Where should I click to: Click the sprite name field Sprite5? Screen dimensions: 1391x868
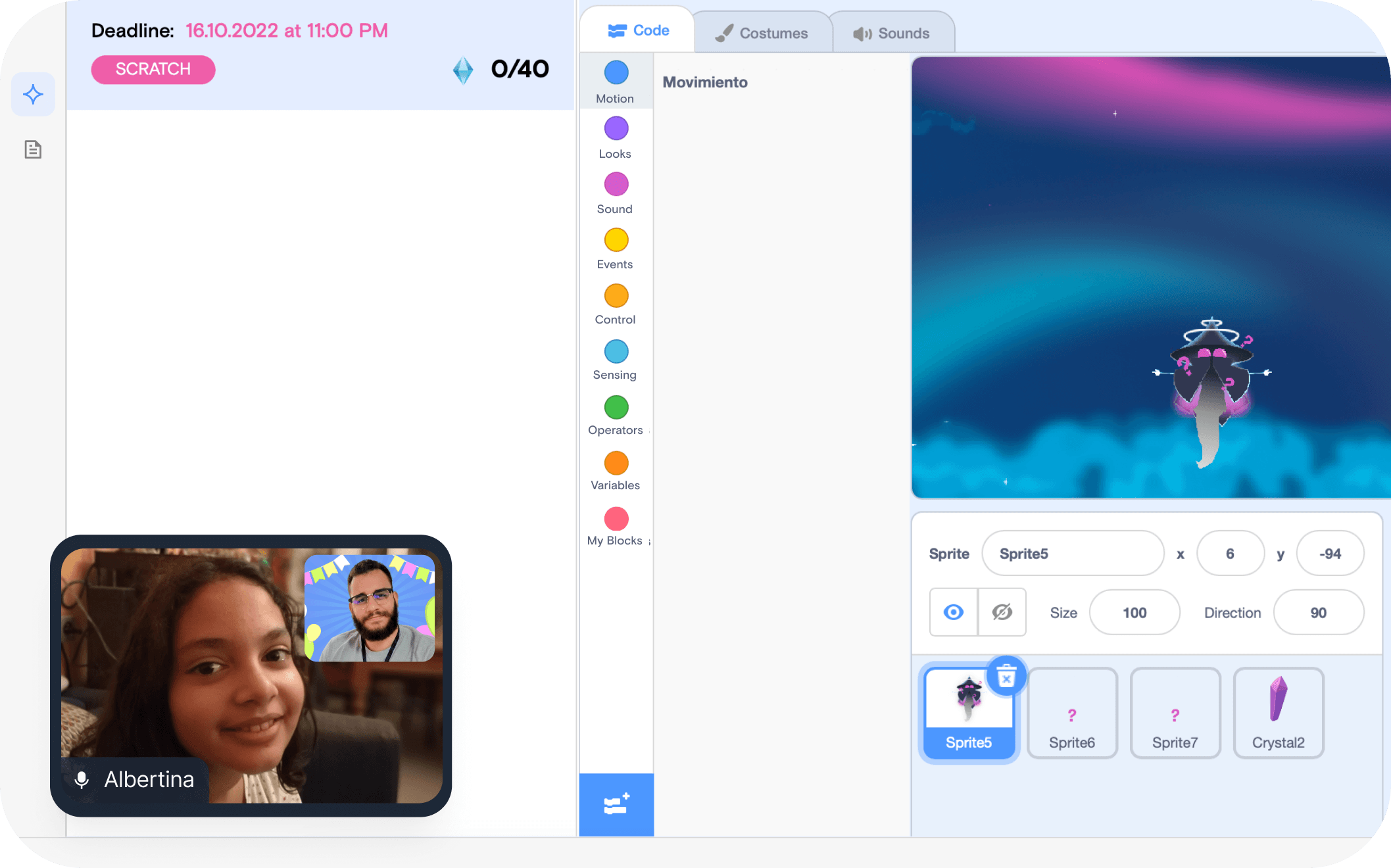click(x=1072, y=554)
